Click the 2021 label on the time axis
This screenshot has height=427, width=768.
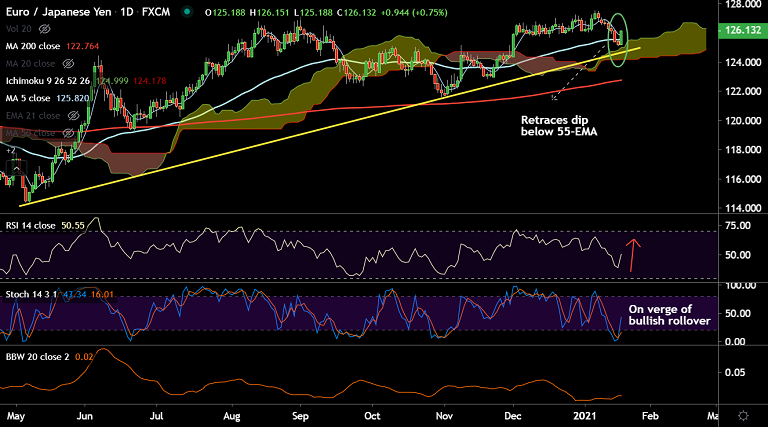(x=585, y=416)
